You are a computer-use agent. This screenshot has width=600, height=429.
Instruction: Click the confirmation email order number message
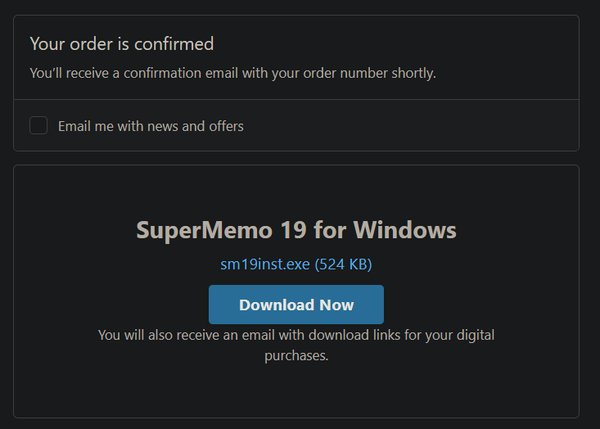coord(232,72)
